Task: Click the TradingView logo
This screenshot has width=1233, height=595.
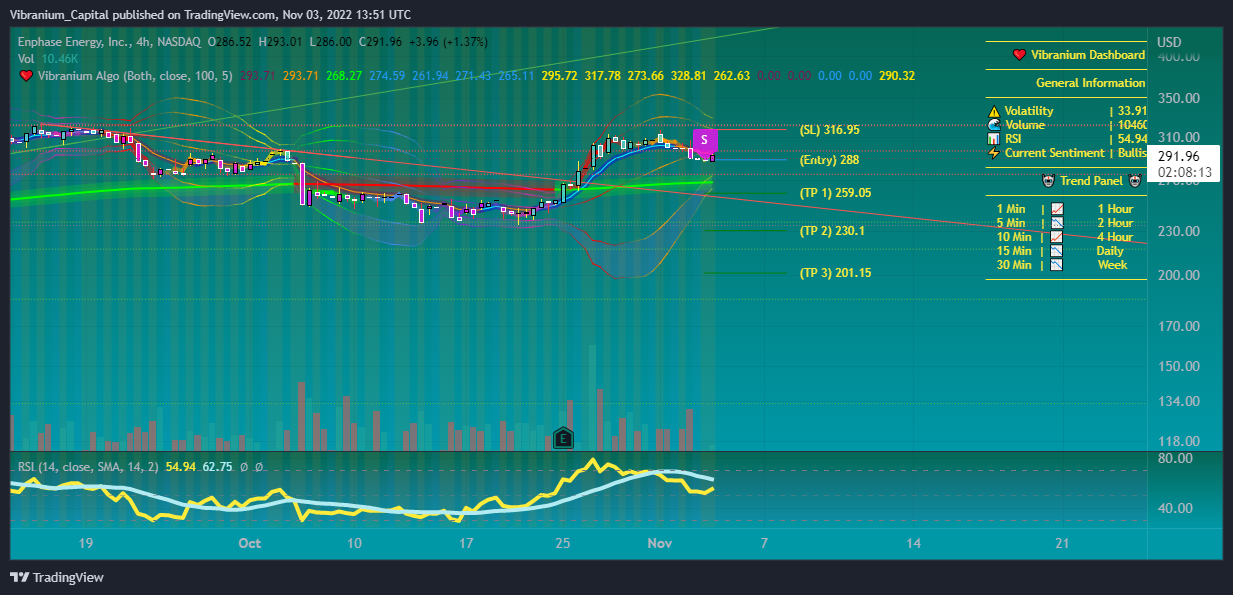Action: pyautogui.click(x=57, y=577)
